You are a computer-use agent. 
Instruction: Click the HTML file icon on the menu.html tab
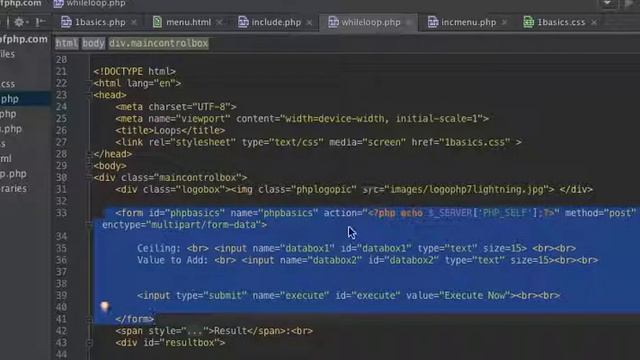click(157, 22)
